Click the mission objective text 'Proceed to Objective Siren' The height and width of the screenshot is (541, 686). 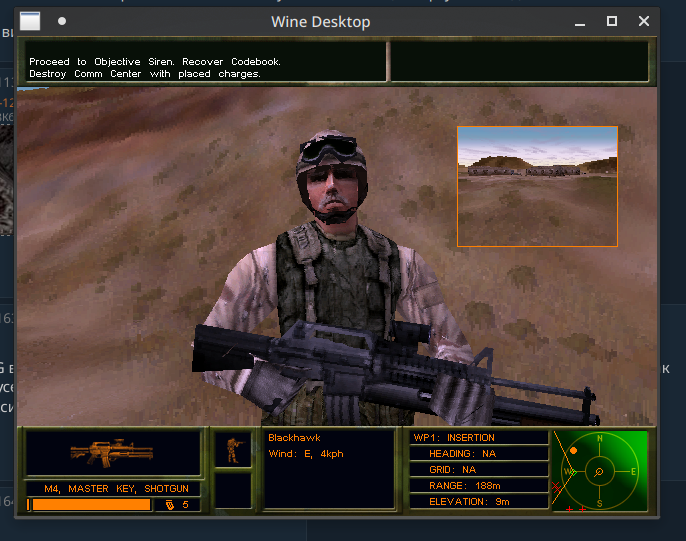coord(102,62)
